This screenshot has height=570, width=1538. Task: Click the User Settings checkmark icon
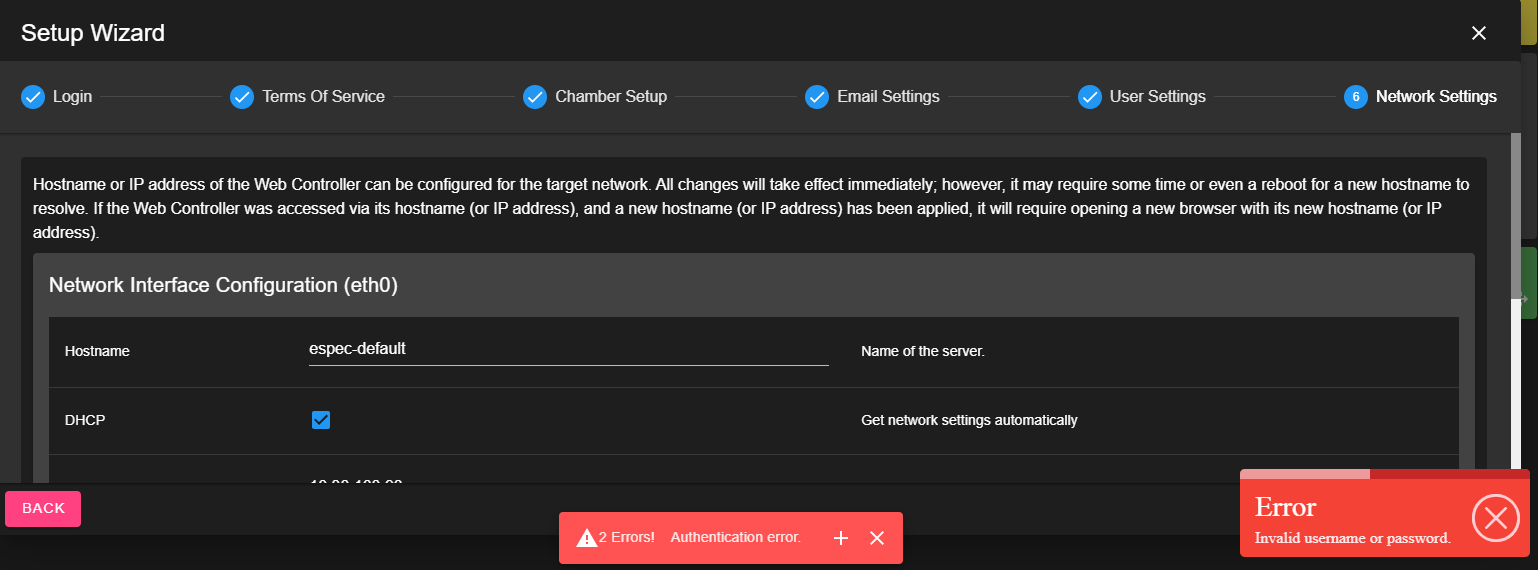(x=1090, y=97)
